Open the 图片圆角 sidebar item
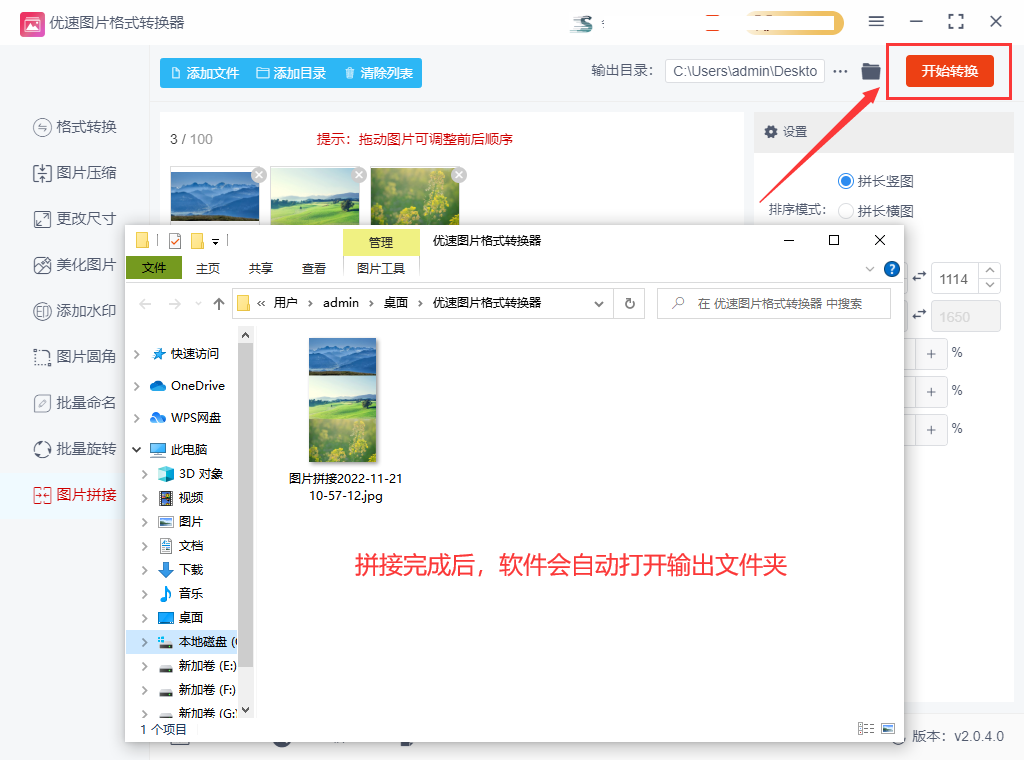Screen dimensions: 1024x760 click(74, 356)
